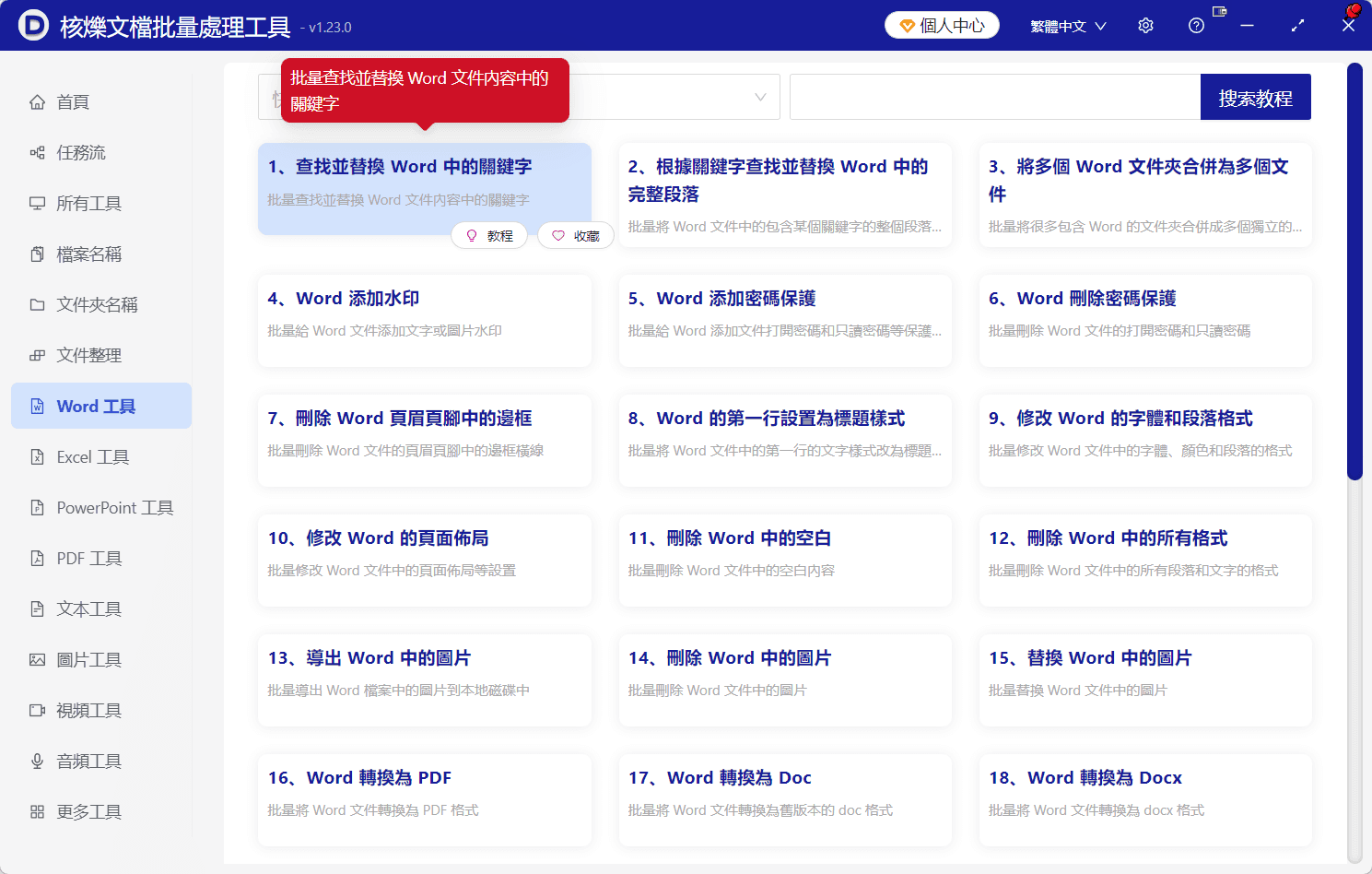Viewport: 1372px width, 874px height.
Task: Expand the category dropdown chevron left of search
Action: tap(760, 98)
